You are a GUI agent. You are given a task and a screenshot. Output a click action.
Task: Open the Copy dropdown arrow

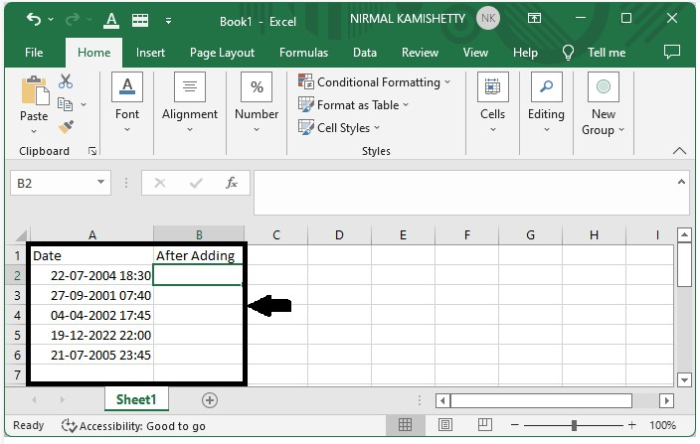tap(83, 104)
